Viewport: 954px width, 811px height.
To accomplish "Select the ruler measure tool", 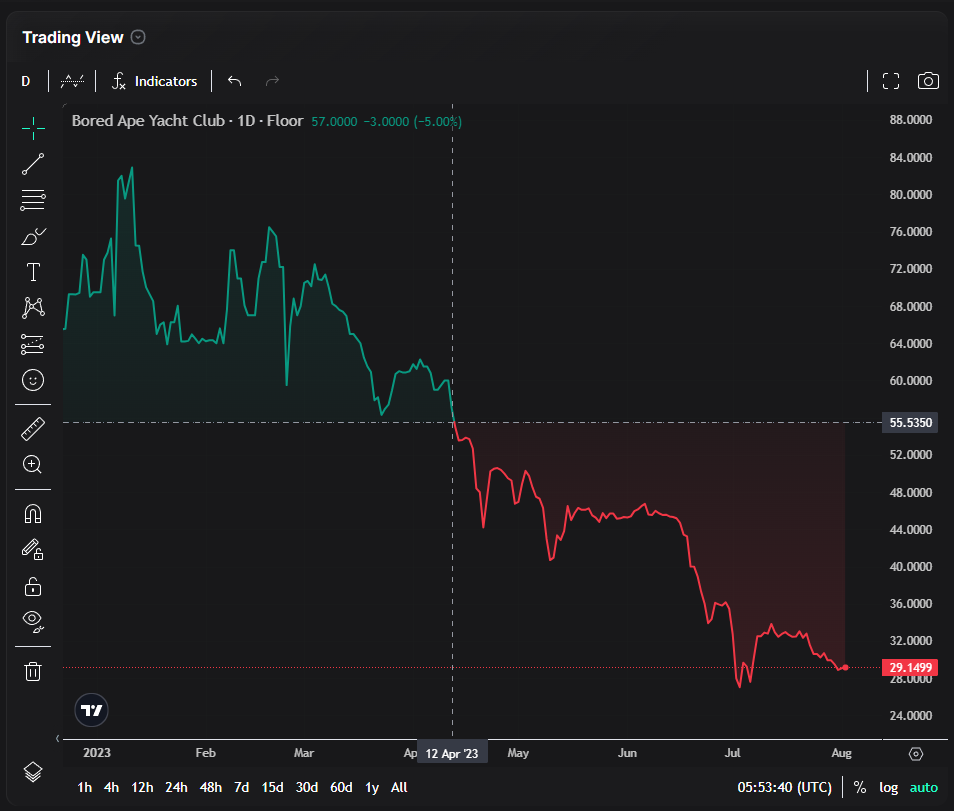I will pos(33,429).
